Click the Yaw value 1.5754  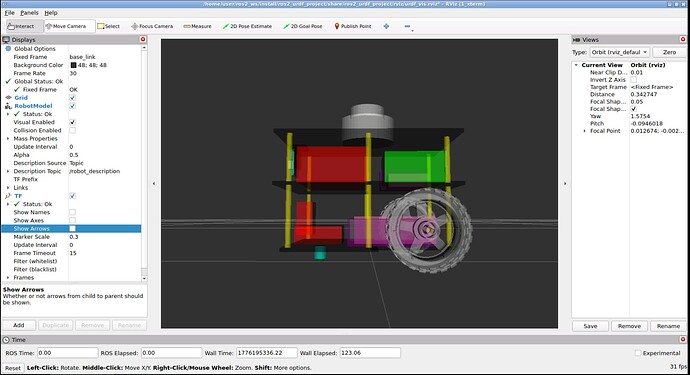pos(640,116)
